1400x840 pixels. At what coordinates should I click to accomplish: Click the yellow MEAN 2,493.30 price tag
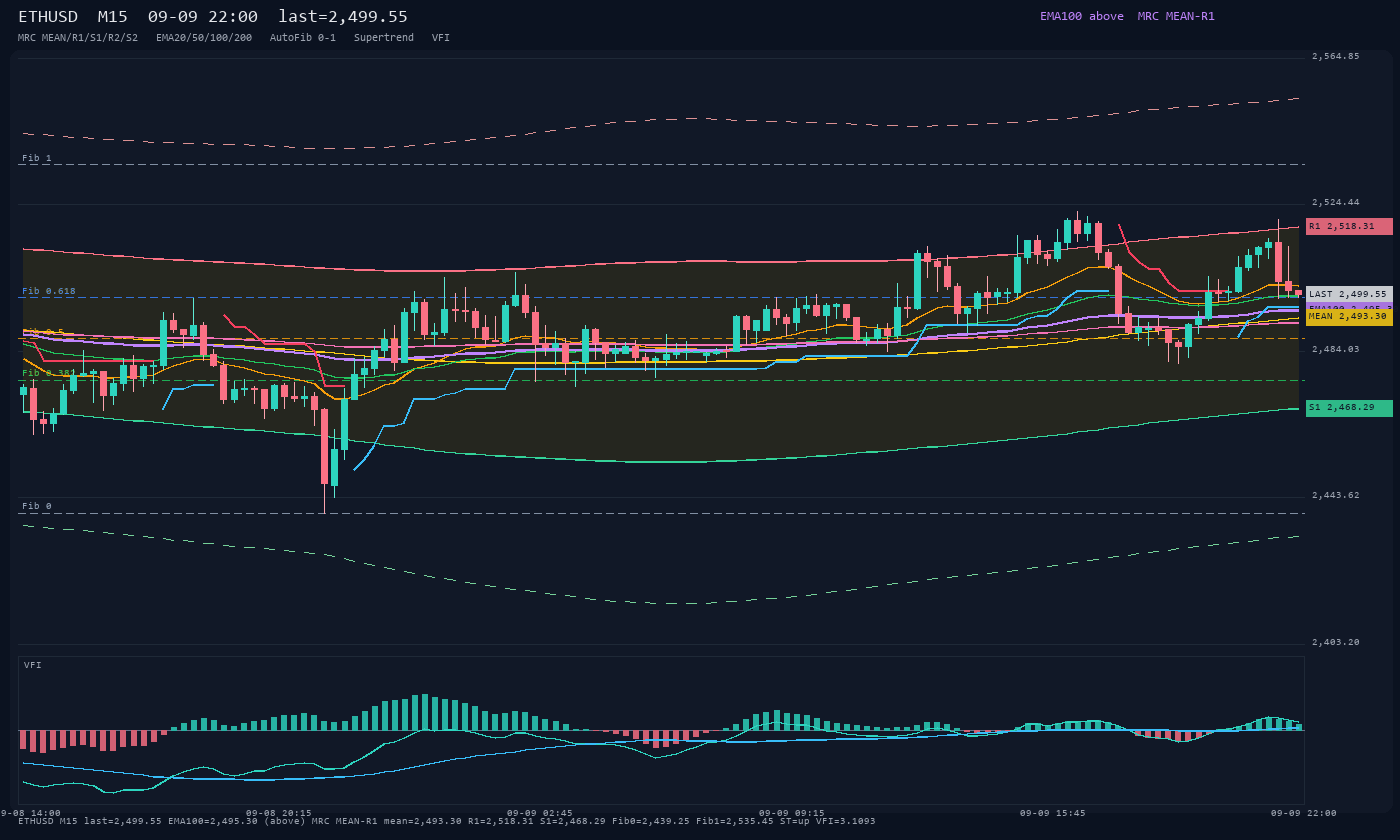tap(1349, 316)
